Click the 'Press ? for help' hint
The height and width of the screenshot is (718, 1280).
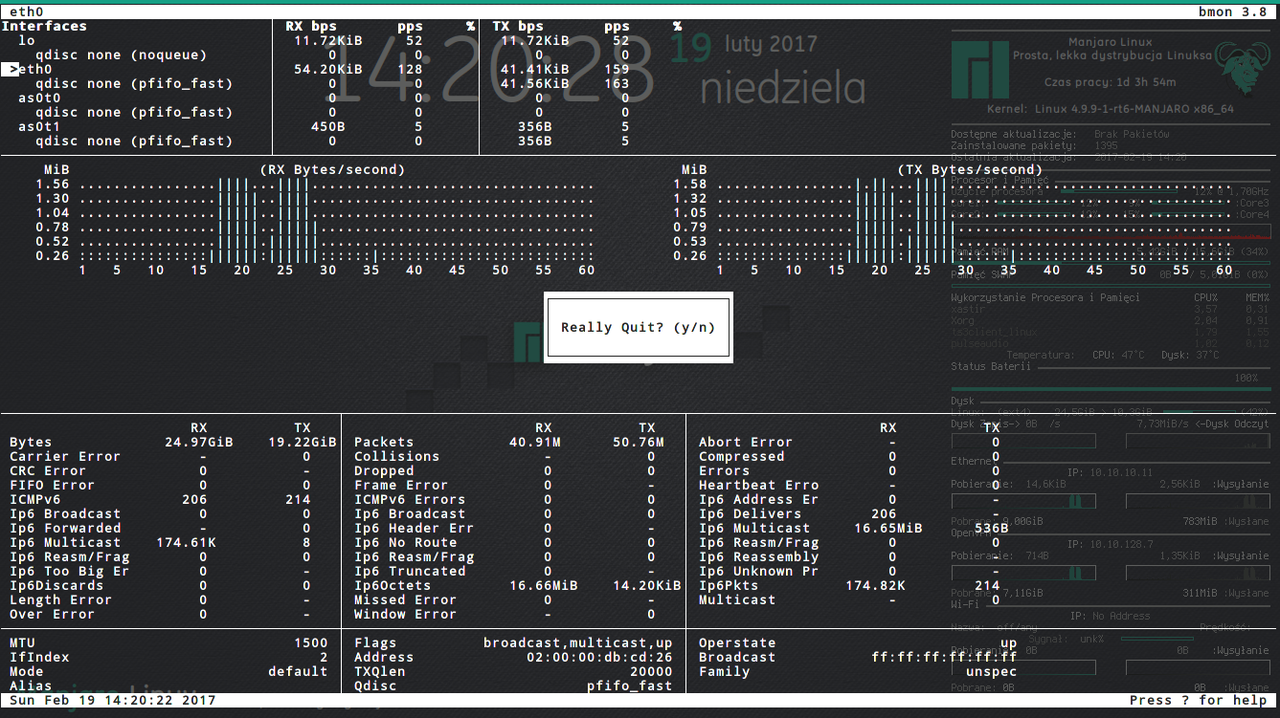point(1198,700)
